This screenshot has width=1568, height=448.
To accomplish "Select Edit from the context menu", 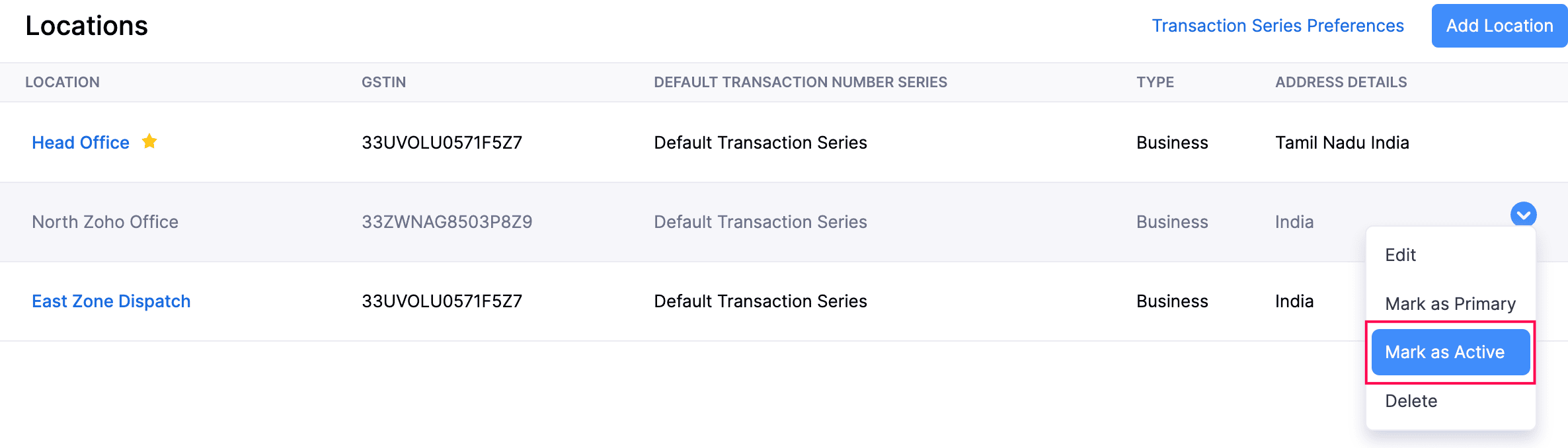I will 1400,255.
